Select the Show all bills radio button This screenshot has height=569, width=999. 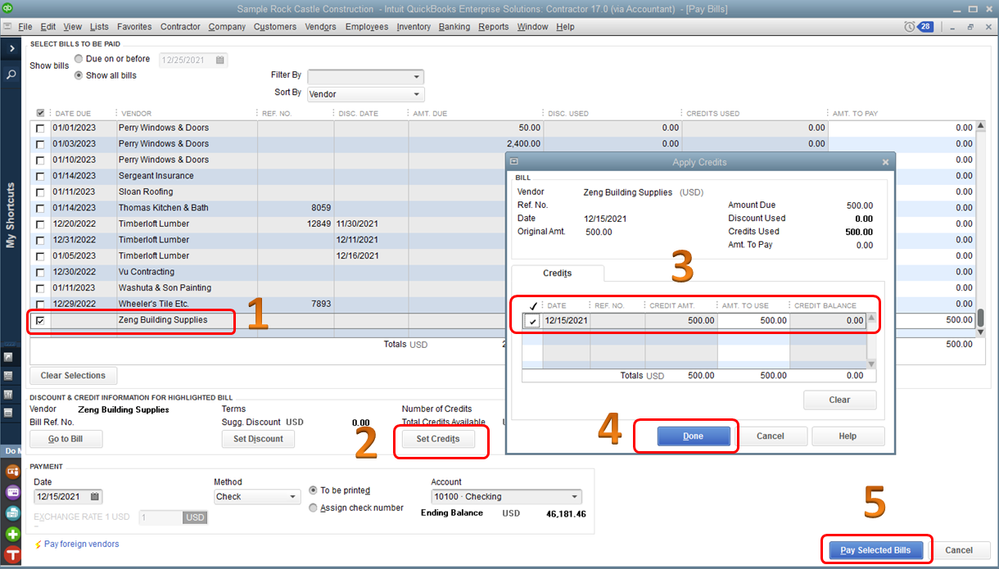(78, 75)
